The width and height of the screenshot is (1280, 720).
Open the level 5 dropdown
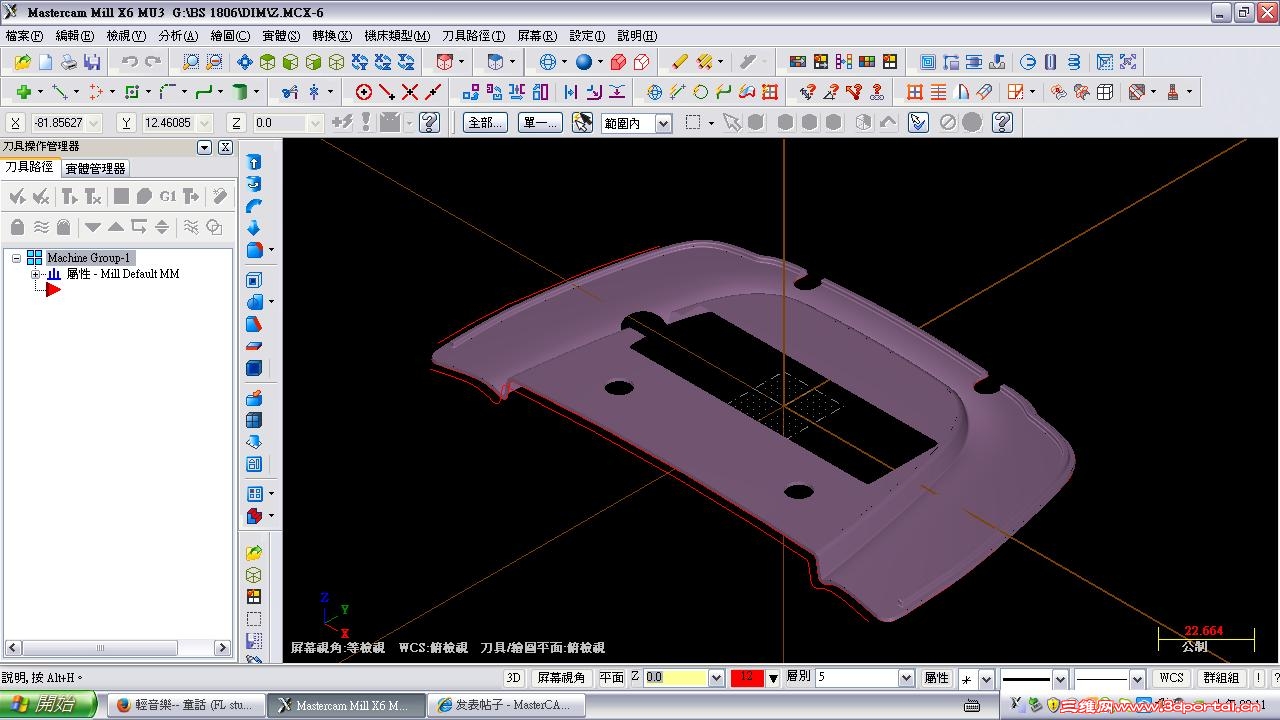click(x=906, y=677)
